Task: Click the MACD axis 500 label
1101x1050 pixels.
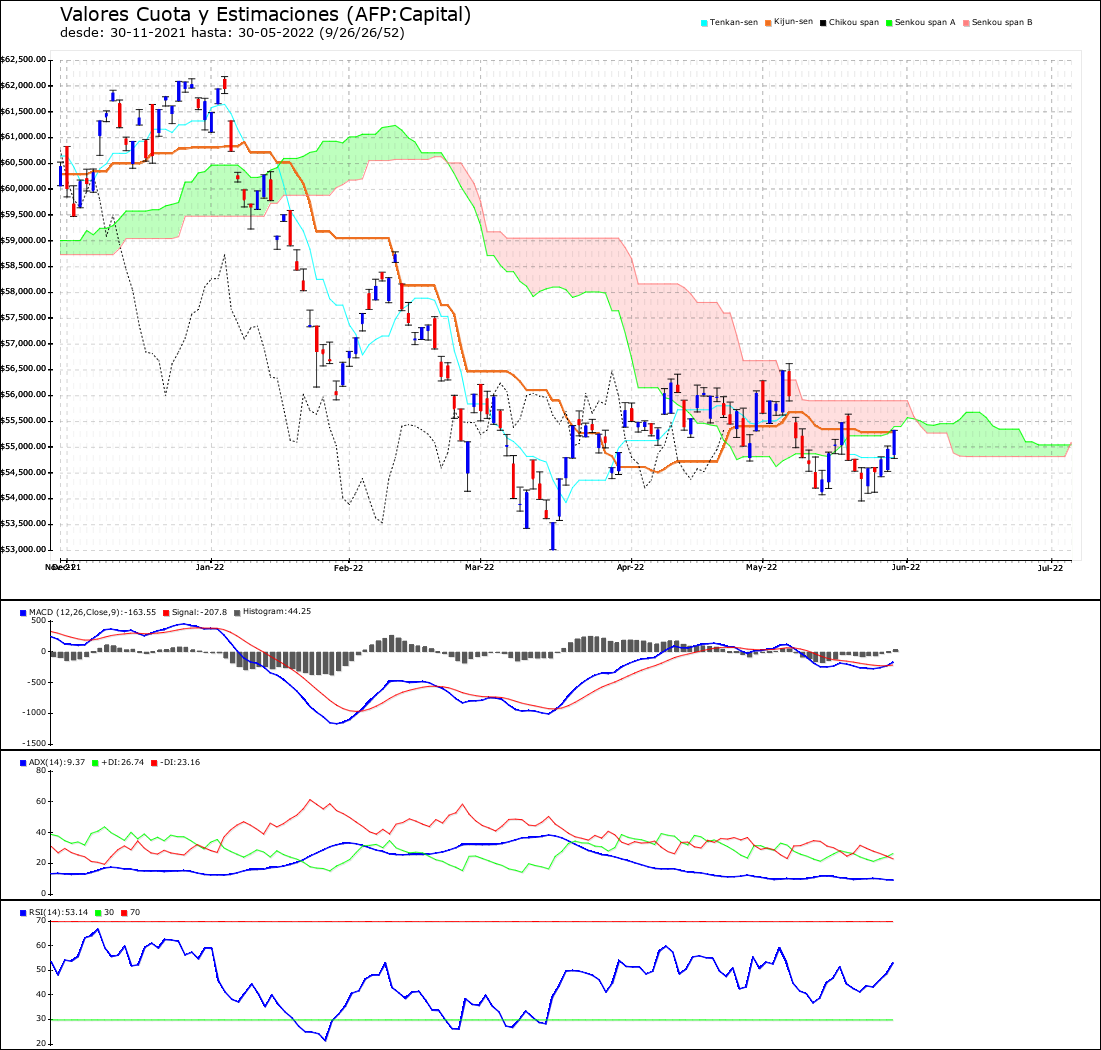Action: coord(39,621)
